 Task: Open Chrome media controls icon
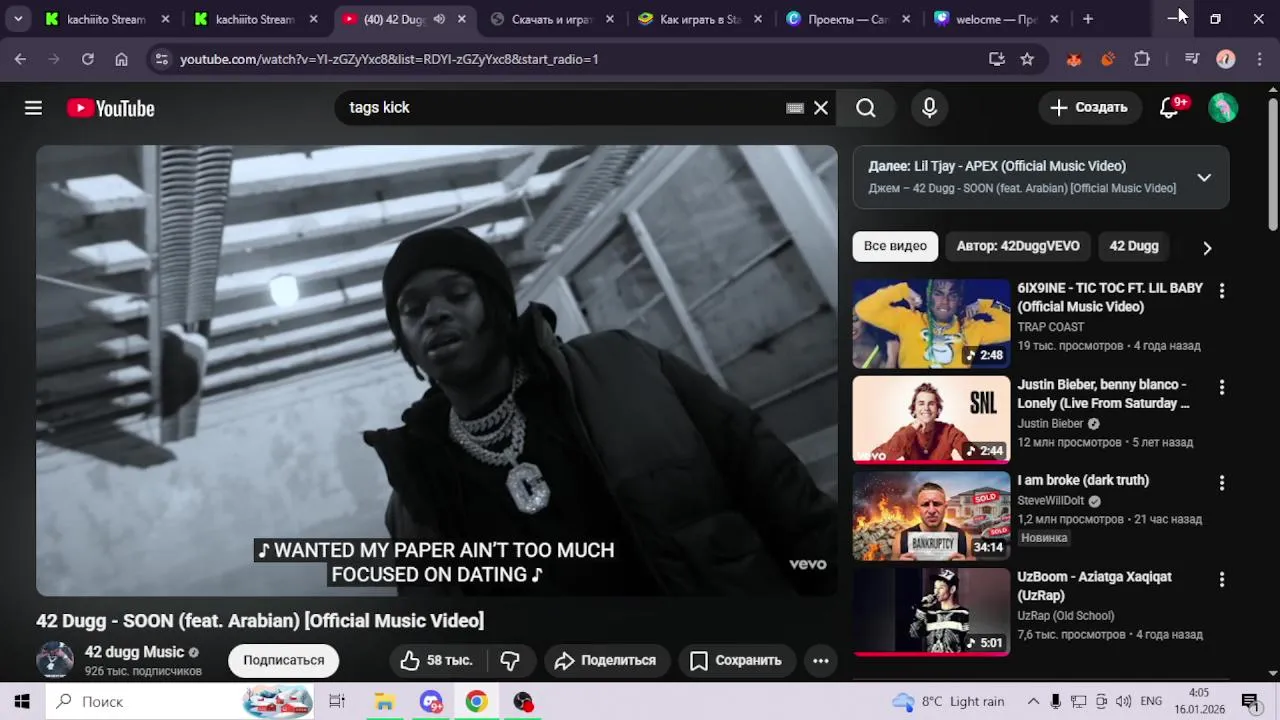1191,59
